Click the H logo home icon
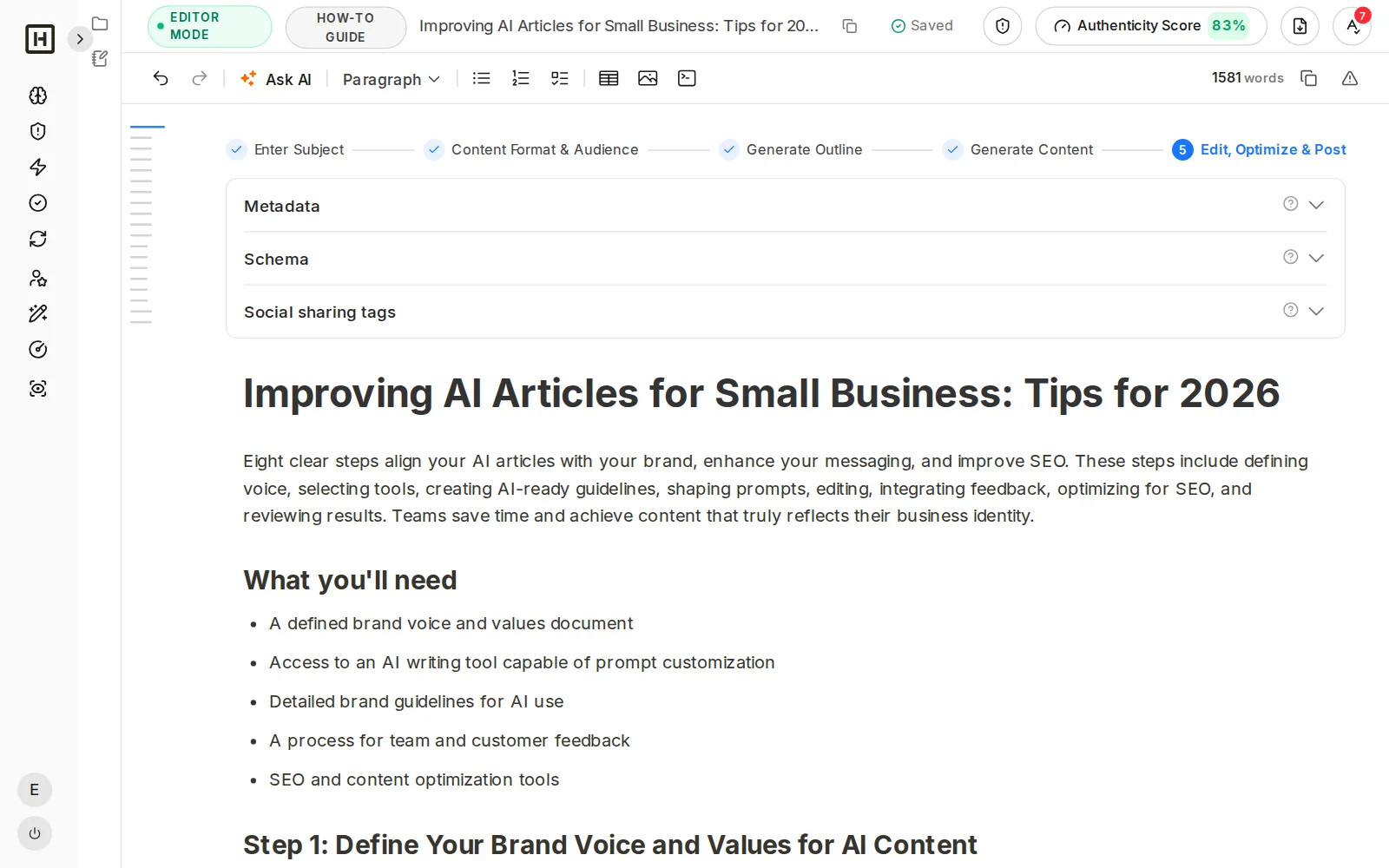Image resolution: width=1389 pixels, height=868 pixels. tap(40, 39)
